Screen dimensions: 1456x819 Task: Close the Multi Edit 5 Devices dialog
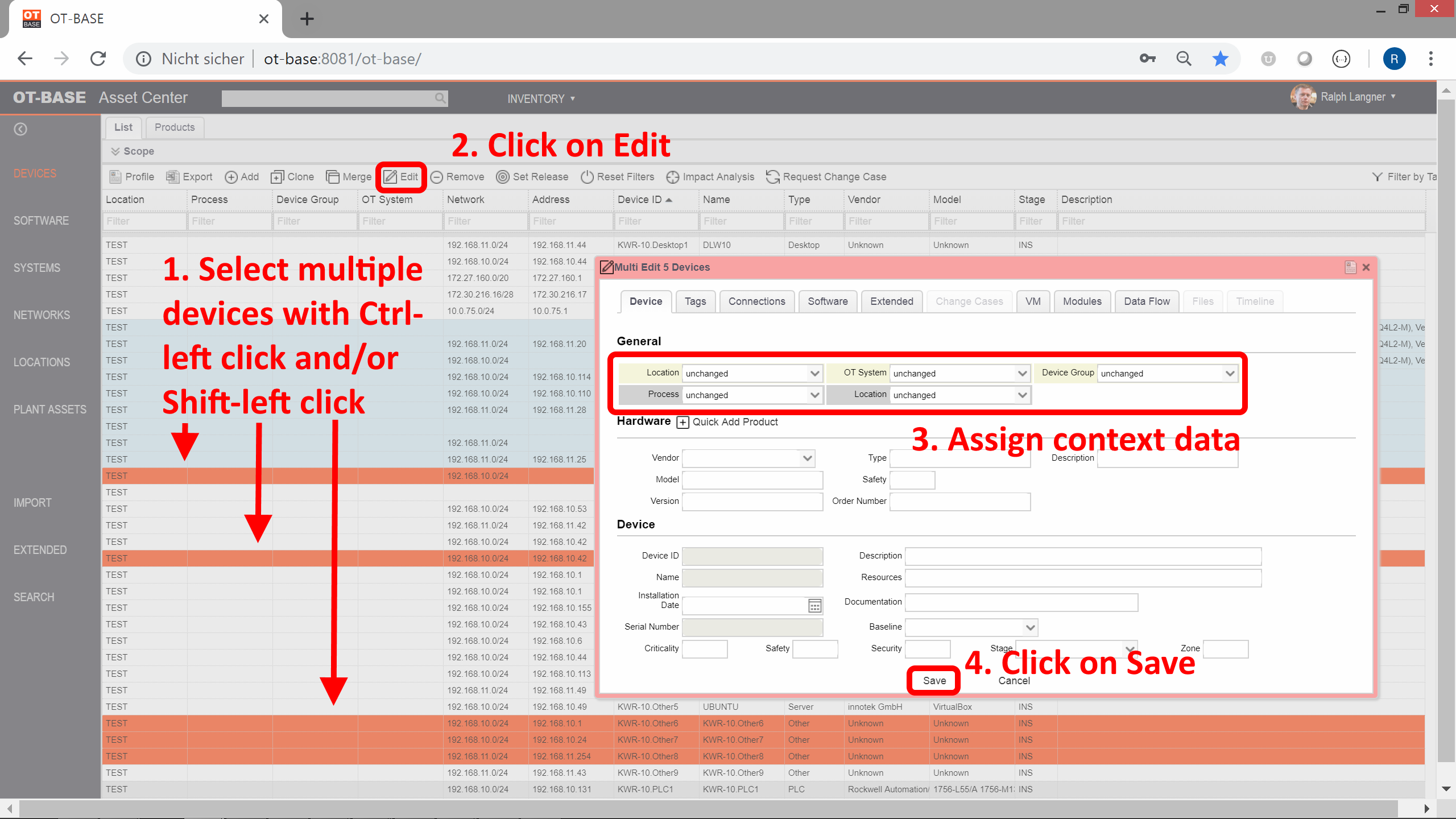pos(1366,267)
